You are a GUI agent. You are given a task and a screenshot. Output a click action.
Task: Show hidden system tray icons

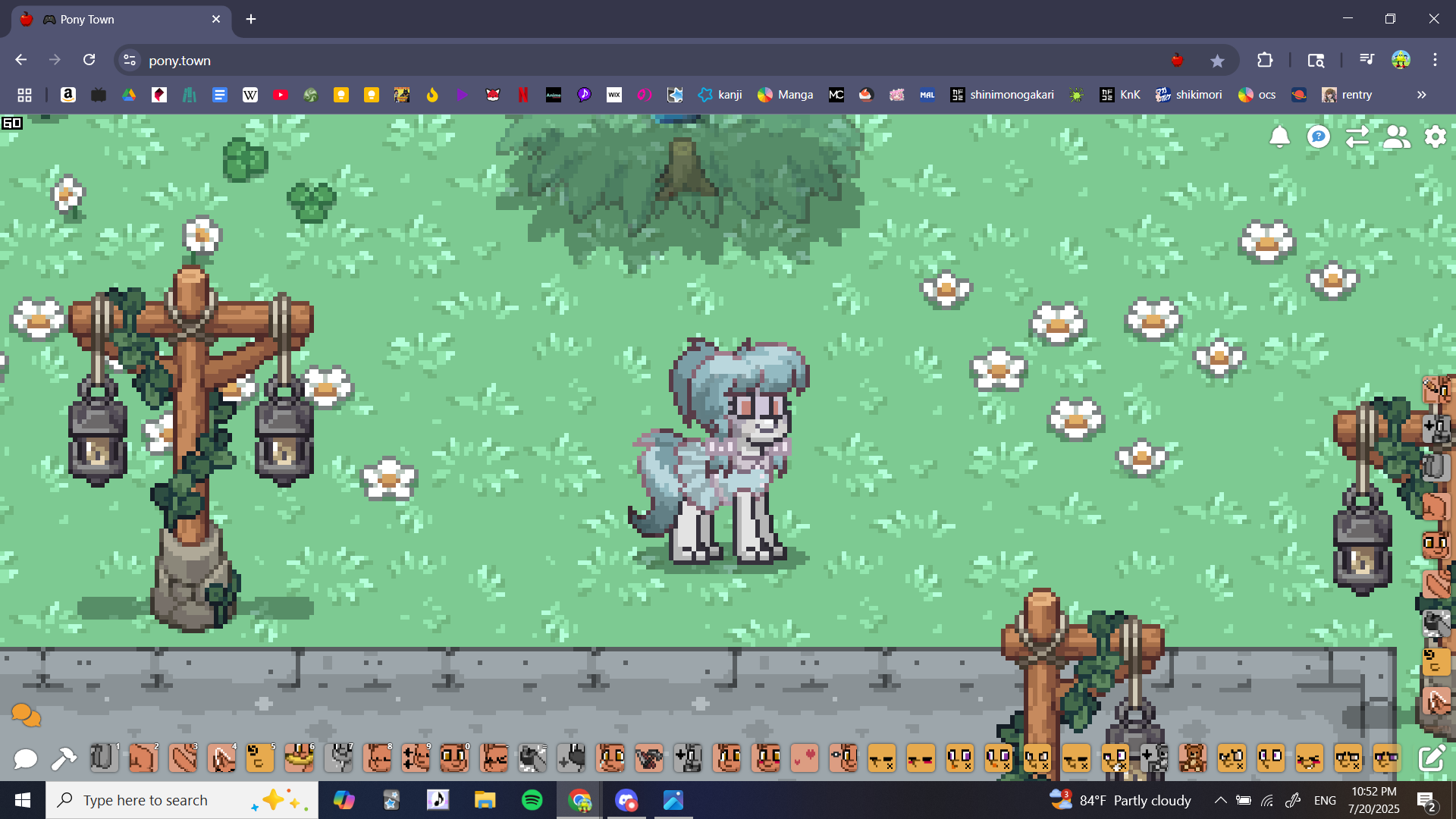[x=1220, y=800]
